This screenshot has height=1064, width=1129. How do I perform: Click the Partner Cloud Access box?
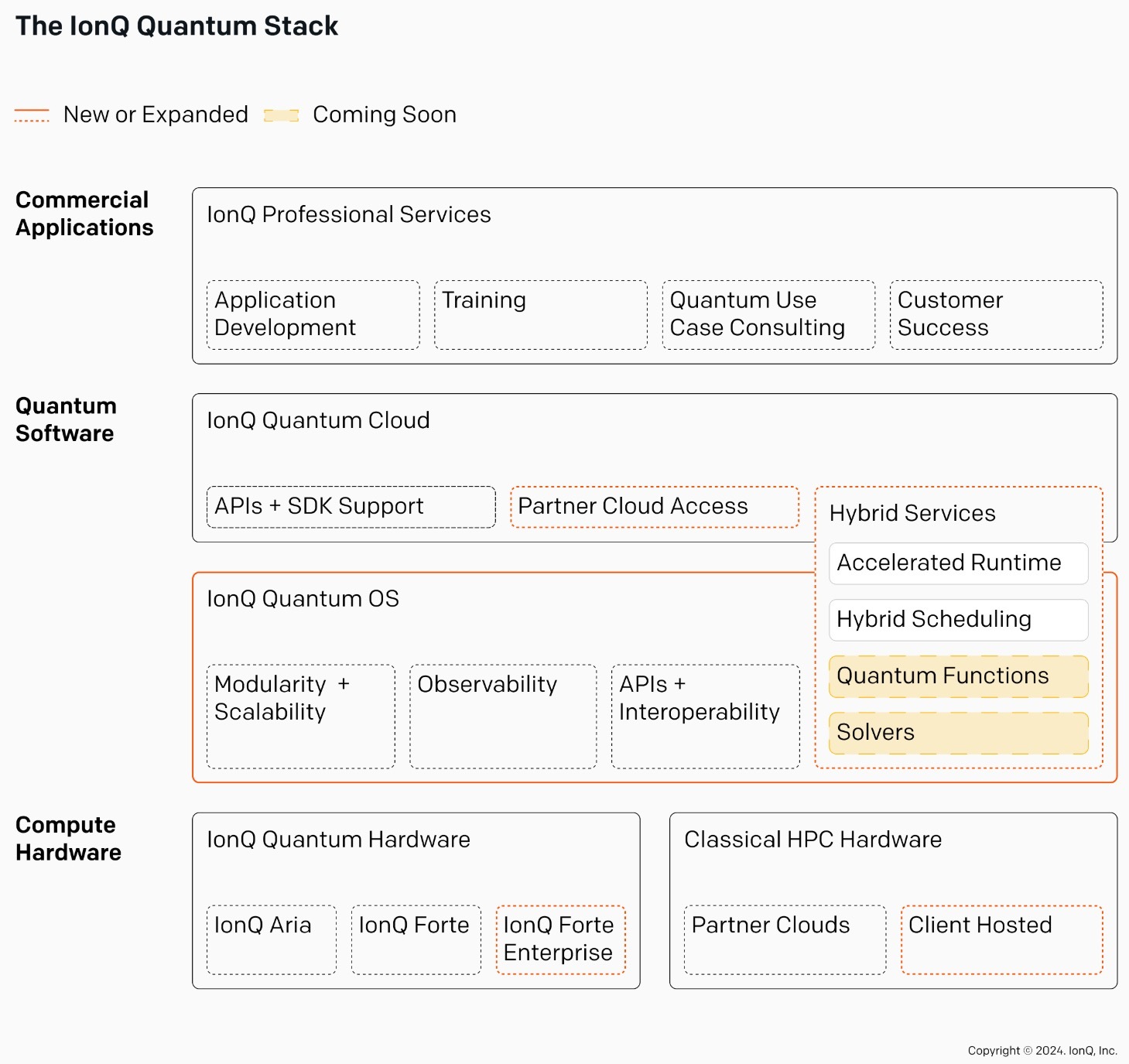coord(655,507)
